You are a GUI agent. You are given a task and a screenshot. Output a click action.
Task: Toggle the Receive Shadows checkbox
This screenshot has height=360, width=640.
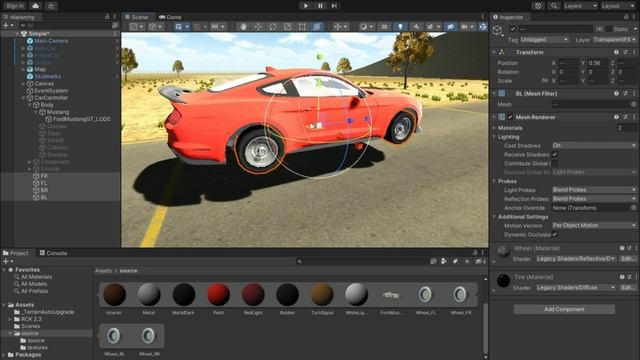pos(555,154)
